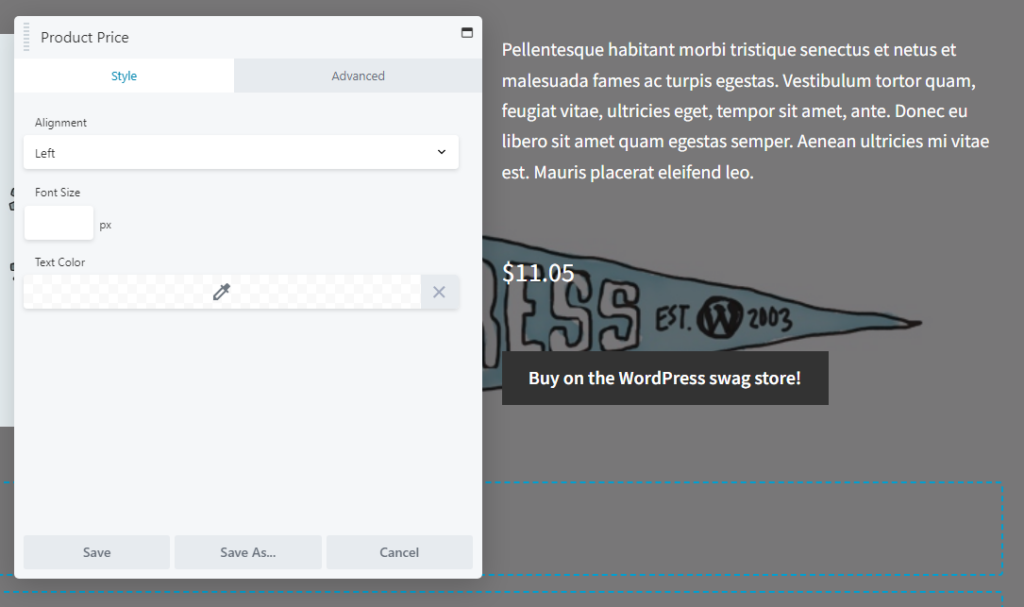This screenshot has height=607, width=1024.
Task: Select the $11.05 price text
Action: (537, 272)
